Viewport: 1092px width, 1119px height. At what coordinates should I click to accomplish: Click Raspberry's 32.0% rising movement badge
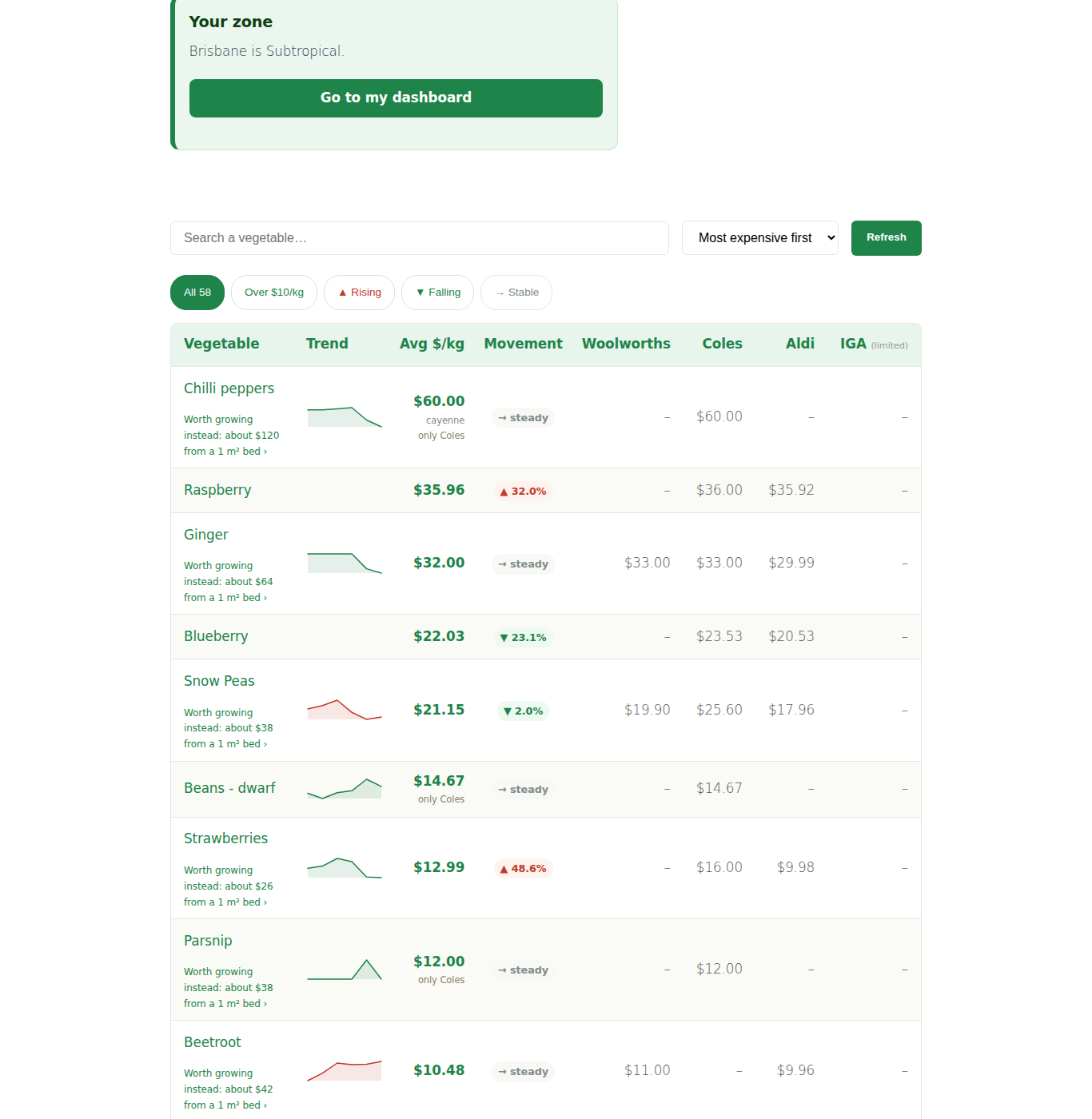pos(524,492)
